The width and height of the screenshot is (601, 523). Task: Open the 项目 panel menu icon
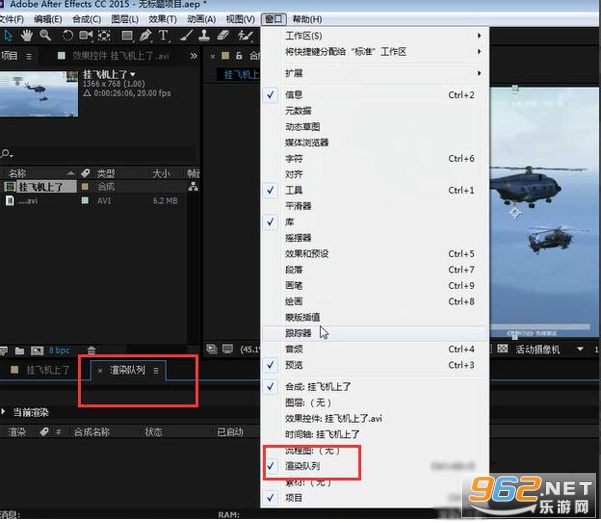tap(29, 56)
